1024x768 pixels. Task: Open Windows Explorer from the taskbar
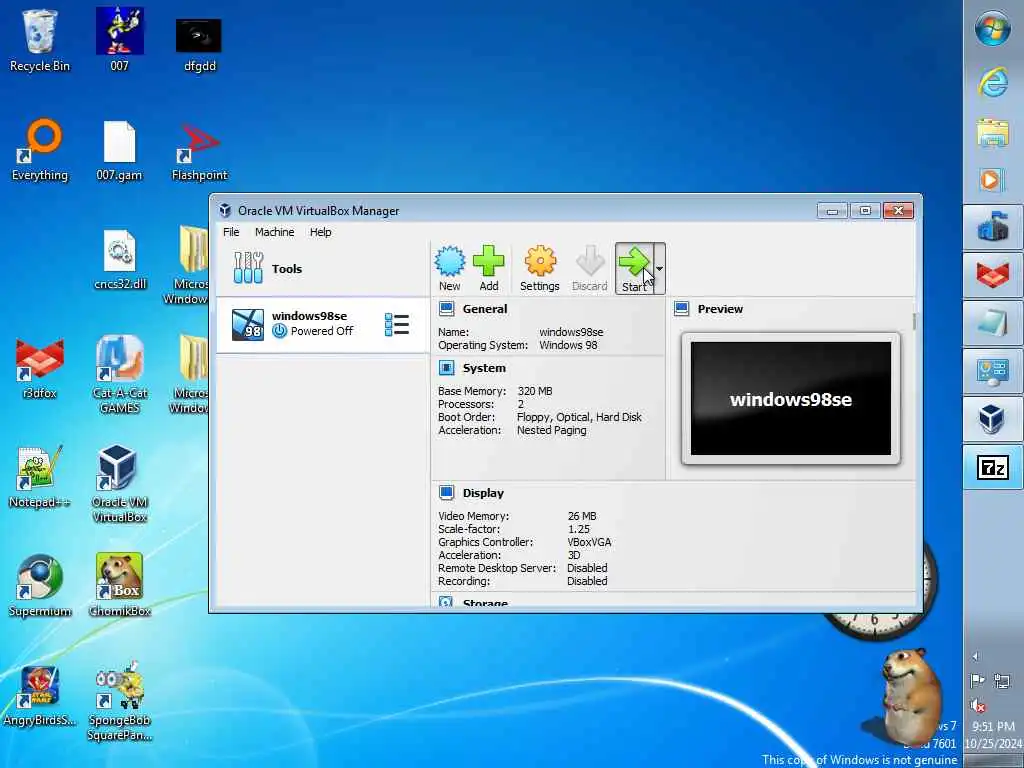993,133
